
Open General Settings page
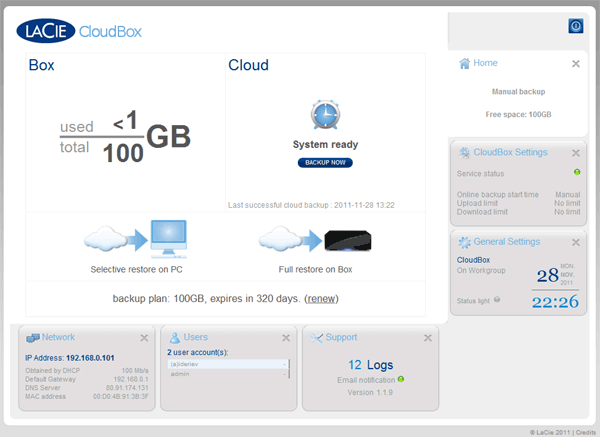pos(507,242)
